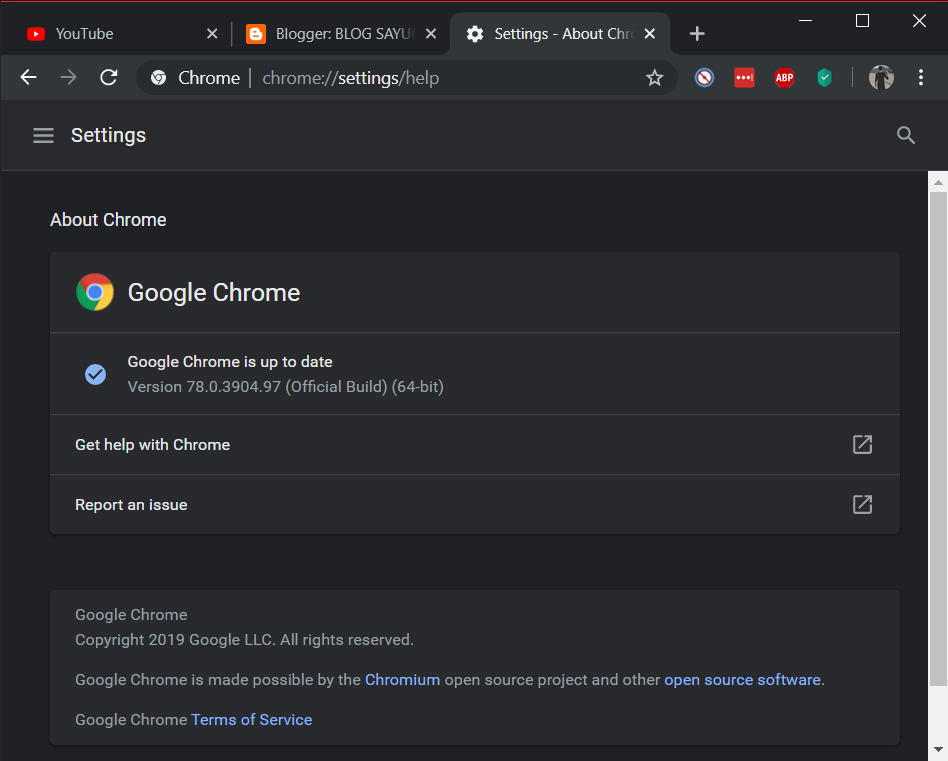Open the Terms of Service link
948x761 pixels.
click(251, 720)
